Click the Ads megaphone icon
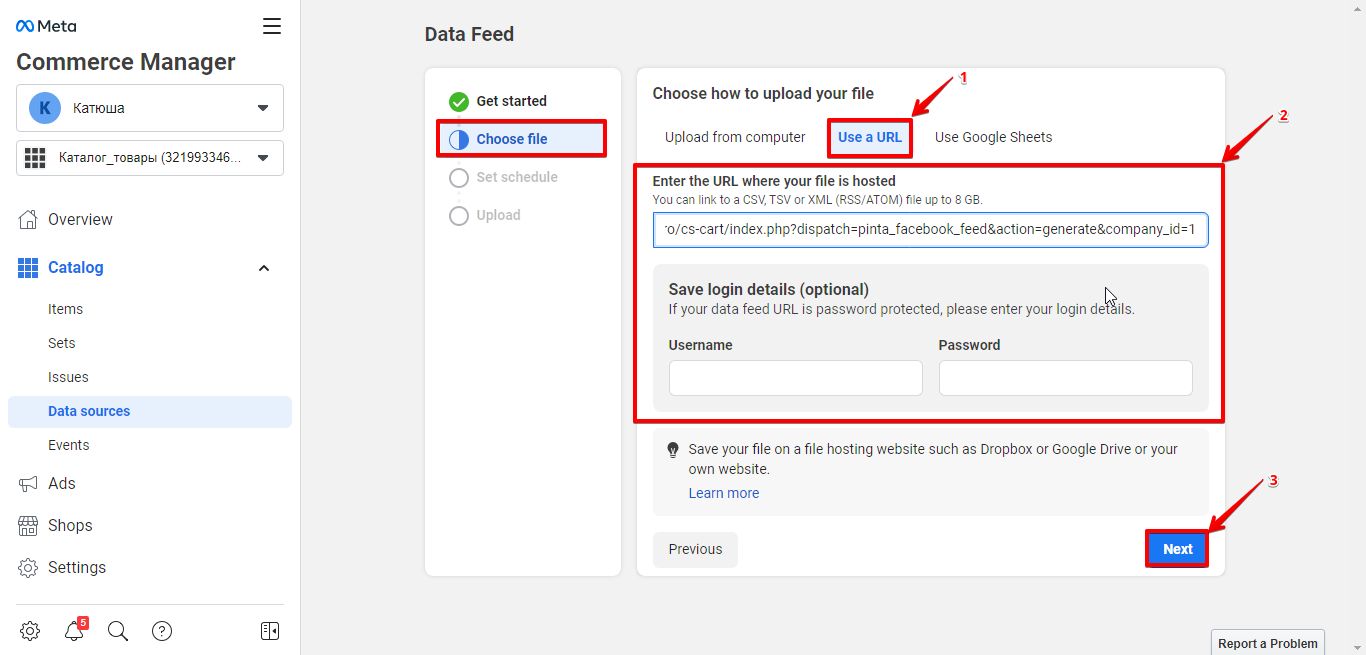The image size is (1366, 655). [29, 483]
